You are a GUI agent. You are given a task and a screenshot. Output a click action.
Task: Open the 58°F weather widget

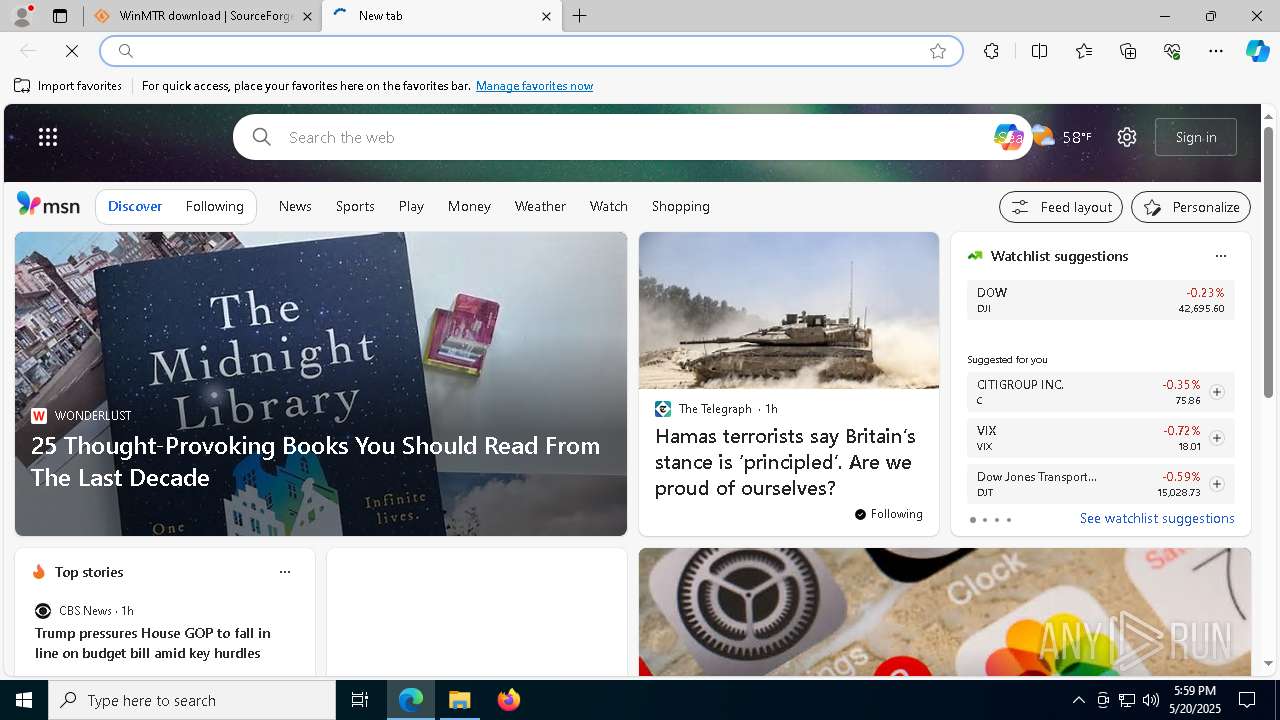point(1062,137)
